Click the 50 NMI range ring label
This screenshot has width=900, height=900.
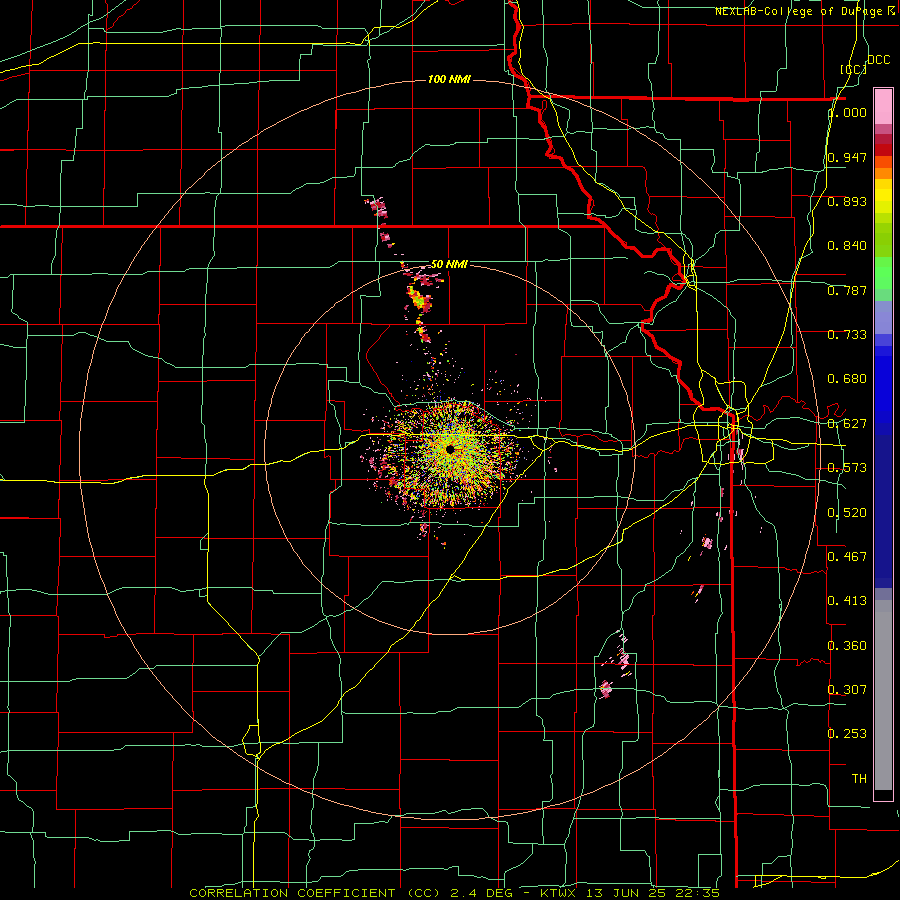pyautogui.click(x=449, y=264)
